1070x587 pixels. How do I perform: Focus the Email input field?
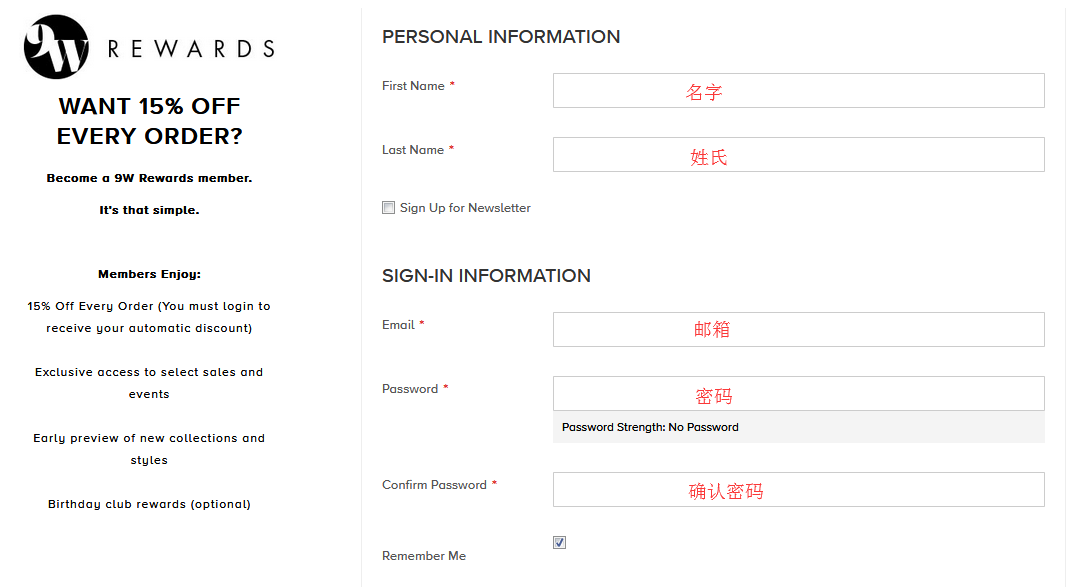[798, 330]
